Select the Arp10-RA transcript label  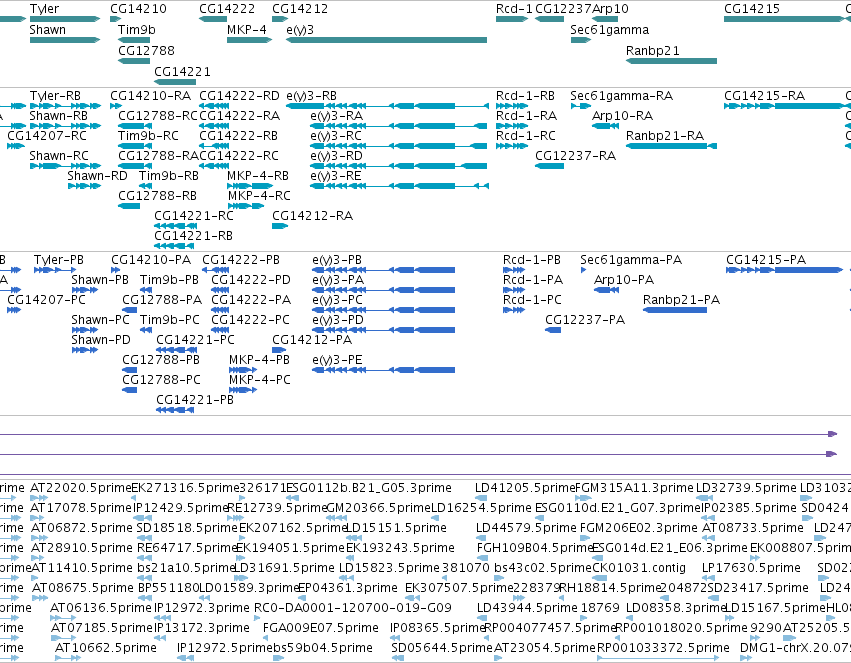(623, 116)
